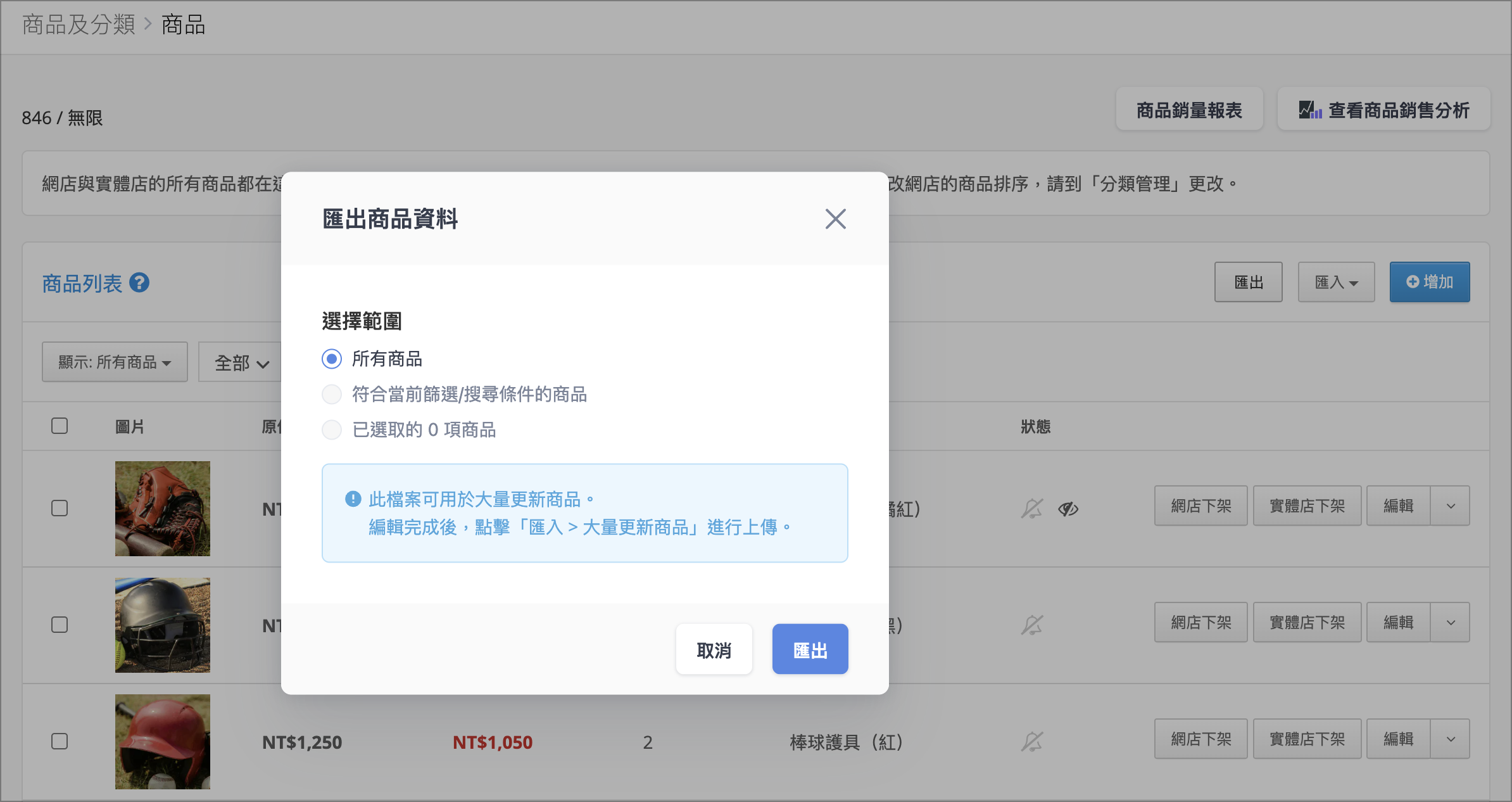Open 查看商品銷售分析 button
The height and width of the screenshot is (802, 1512).
[1383, 110]
